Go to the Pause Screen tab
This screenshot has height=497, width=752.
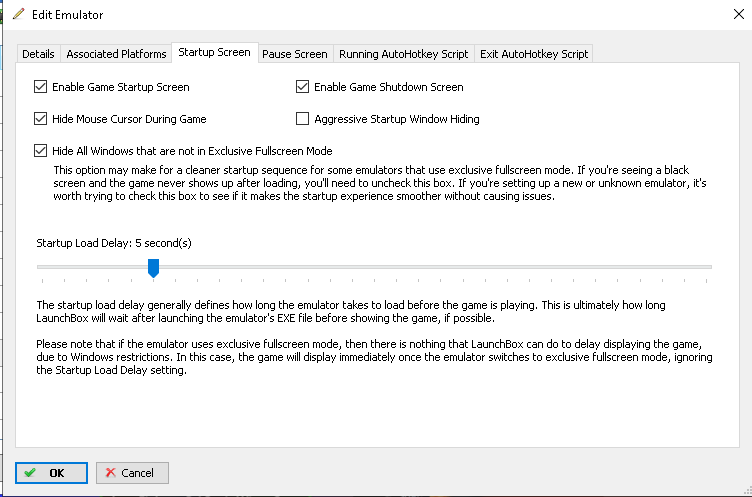(x=295, y=54)
